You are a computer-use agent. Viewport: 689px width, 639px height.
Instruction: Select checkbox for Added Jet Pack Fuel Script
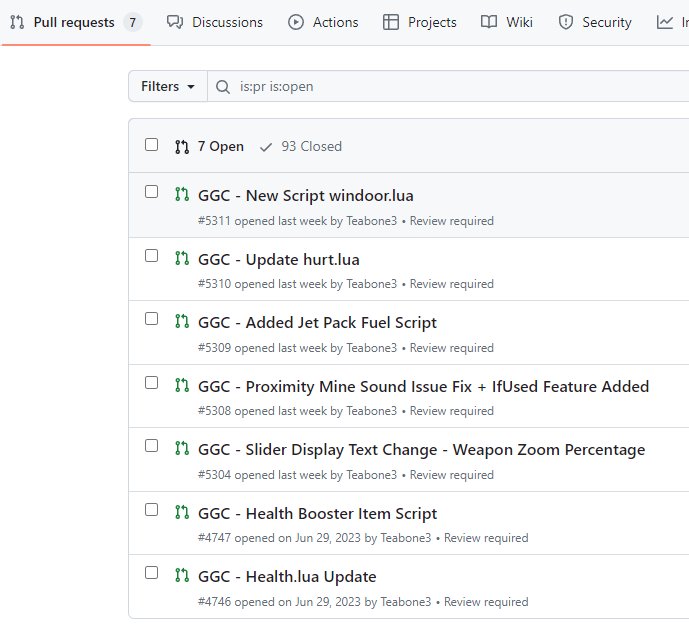[x=152, y=319]
